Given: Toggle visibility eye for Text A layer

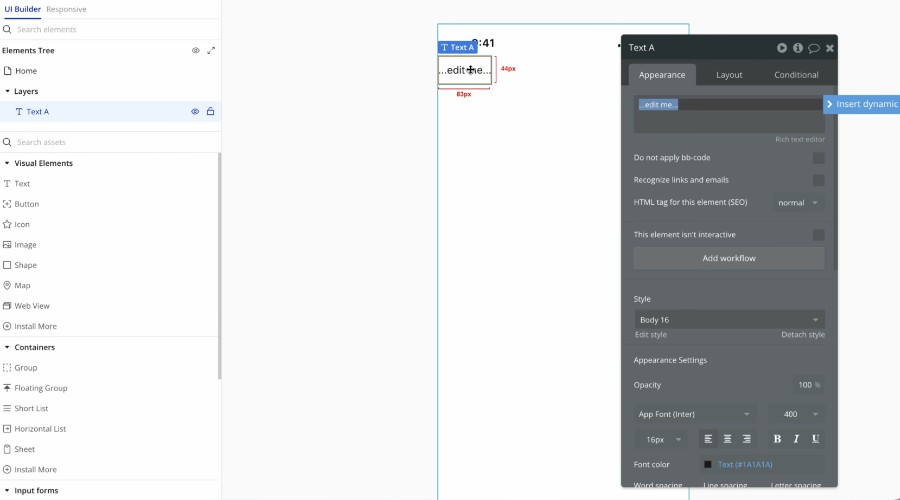Looking at the screenshot, I should [x=195, y=111].
